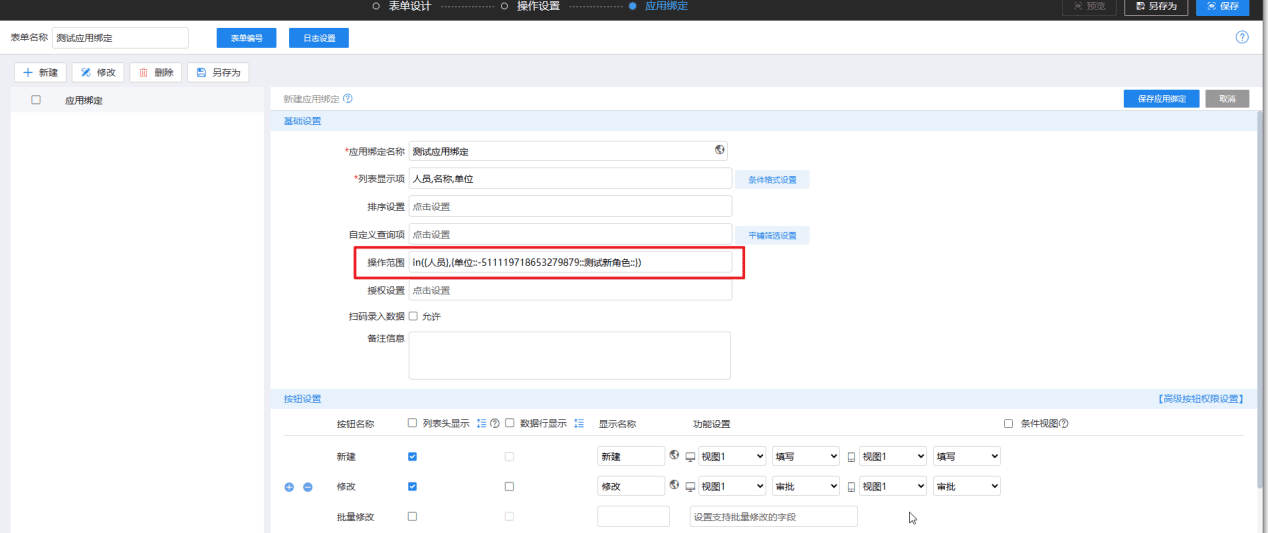The image size is (1268, 533).
Task: Check 数据行显示 for 修改 row
Action: tap(509, 486)
